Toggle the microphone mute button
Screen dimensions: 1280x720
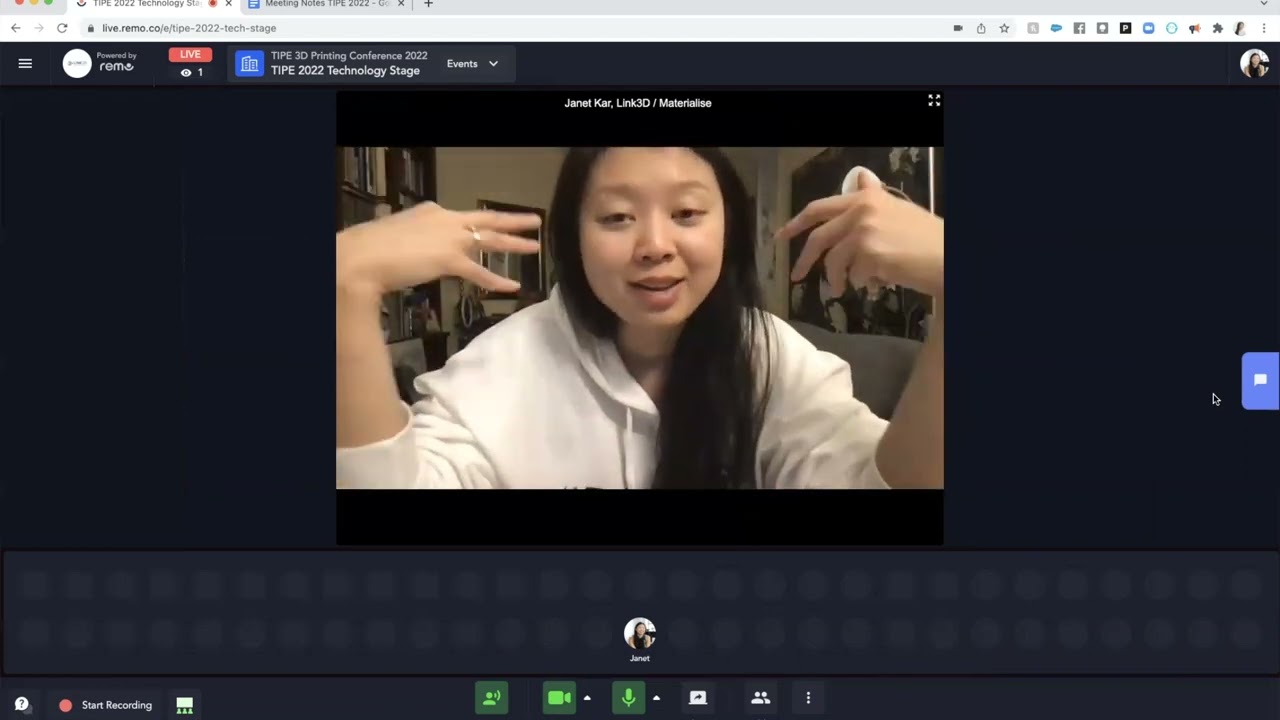629,698
